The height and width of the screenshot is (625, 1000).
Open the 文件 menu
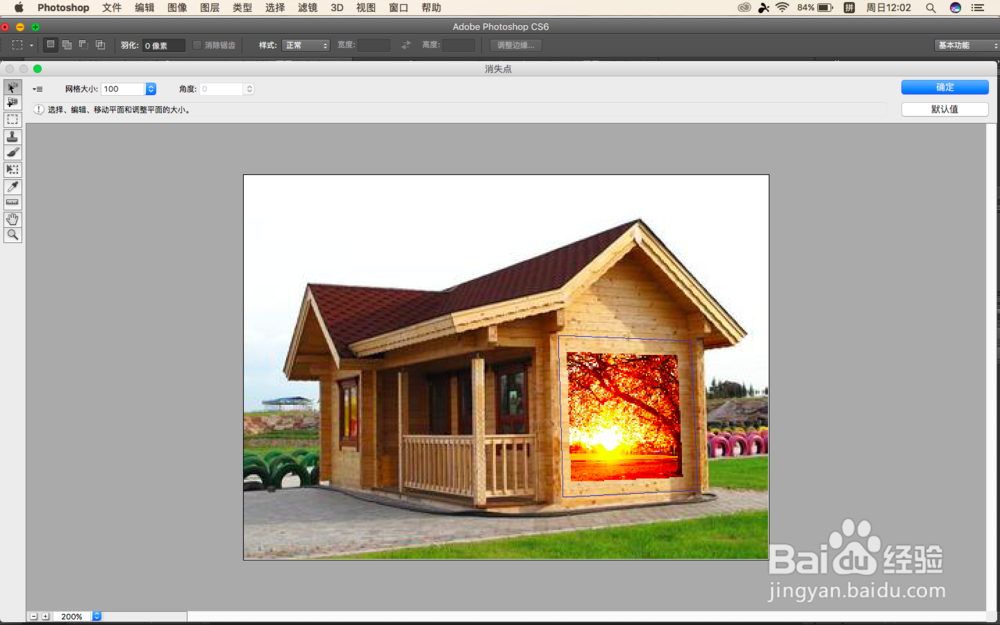pyautogui.click(x=112, y=8)
